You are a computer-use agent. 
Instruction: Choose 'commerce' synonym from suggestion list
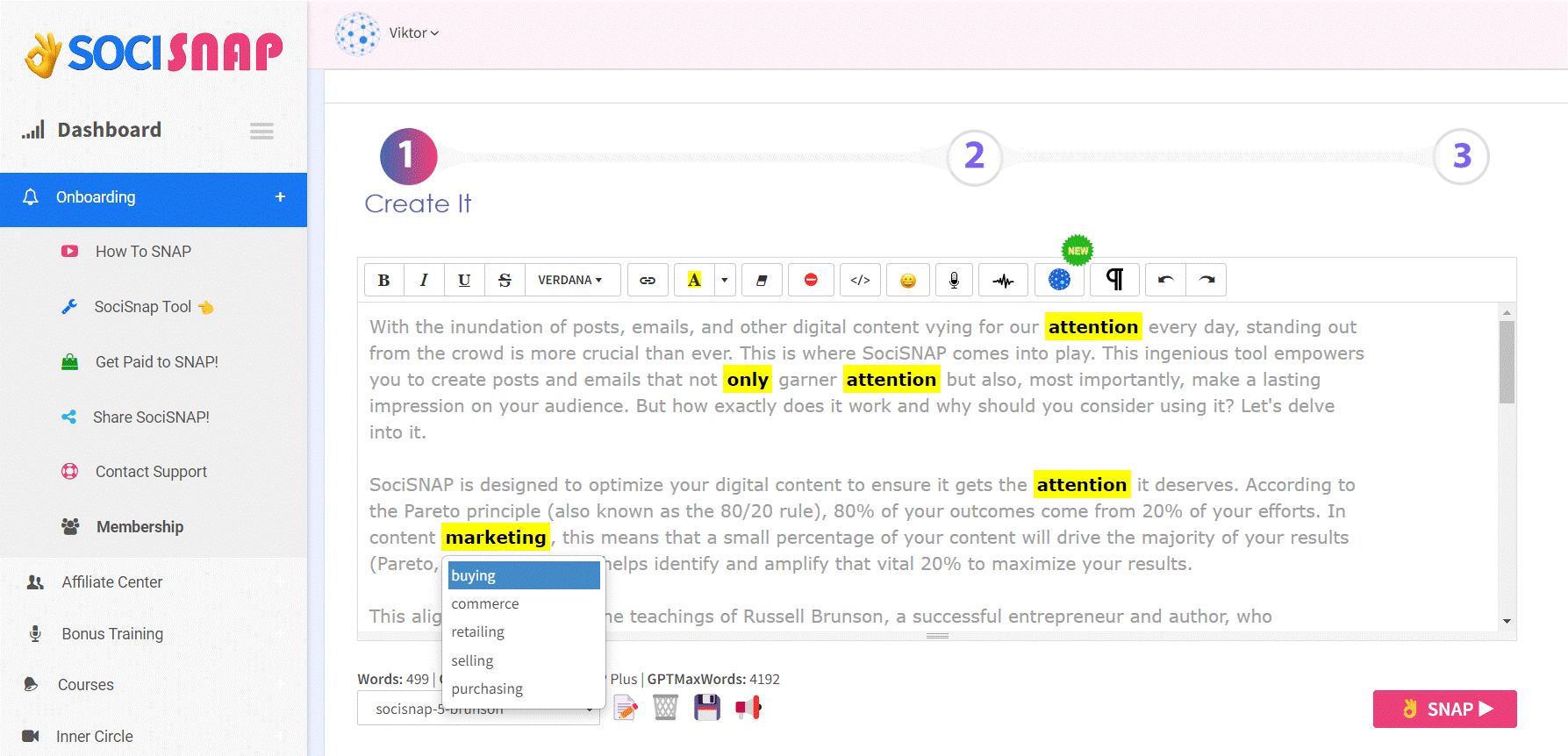pos(524,603)
